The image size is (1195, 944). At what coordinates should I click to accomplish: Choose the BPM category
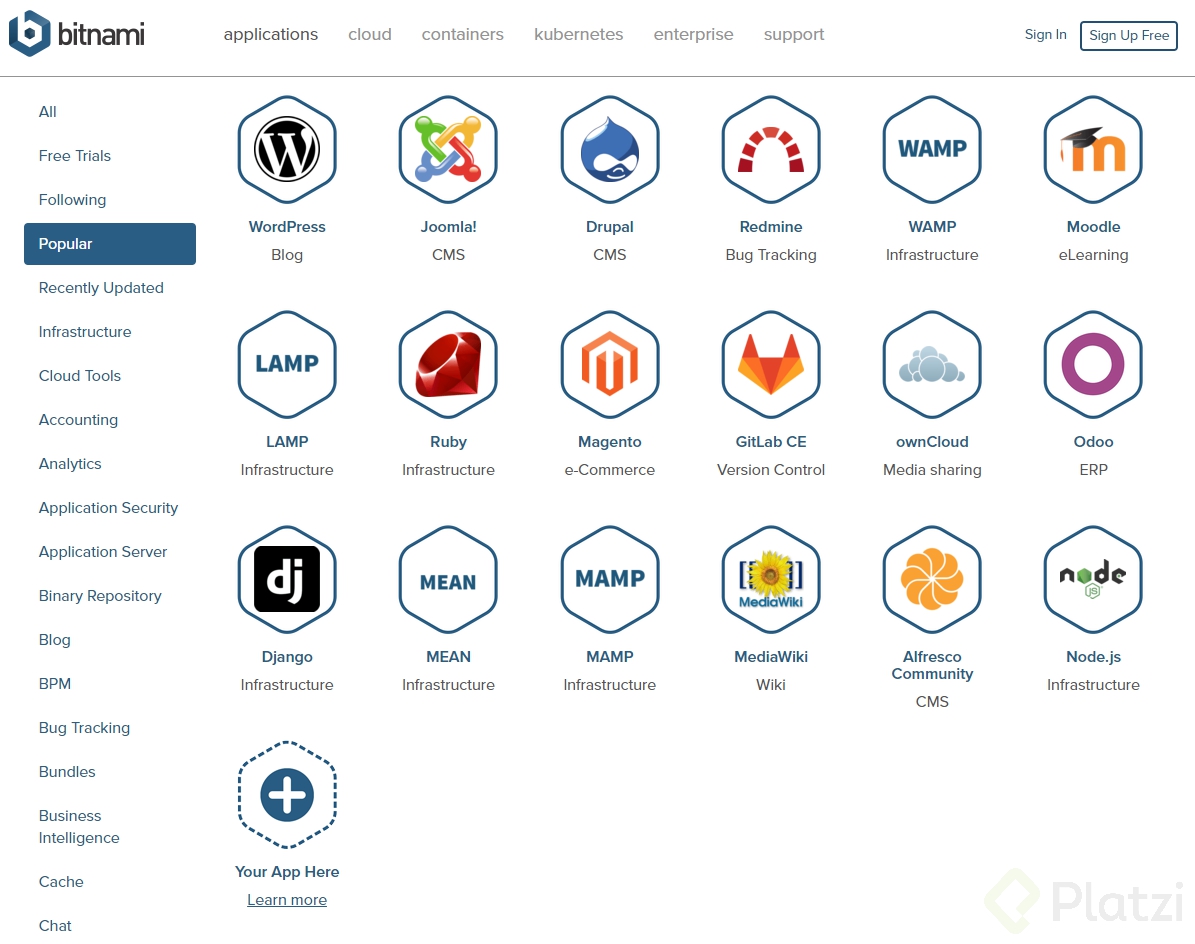[x=55, y=684]
